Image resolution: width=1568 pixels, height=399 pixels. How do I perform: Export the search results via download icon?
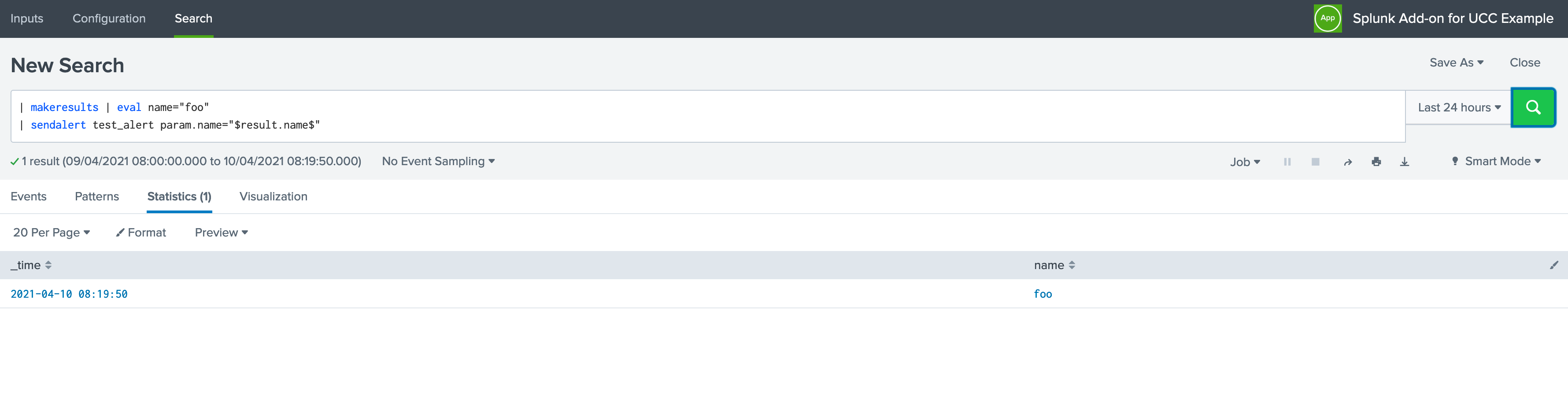tap(1405, 162)
